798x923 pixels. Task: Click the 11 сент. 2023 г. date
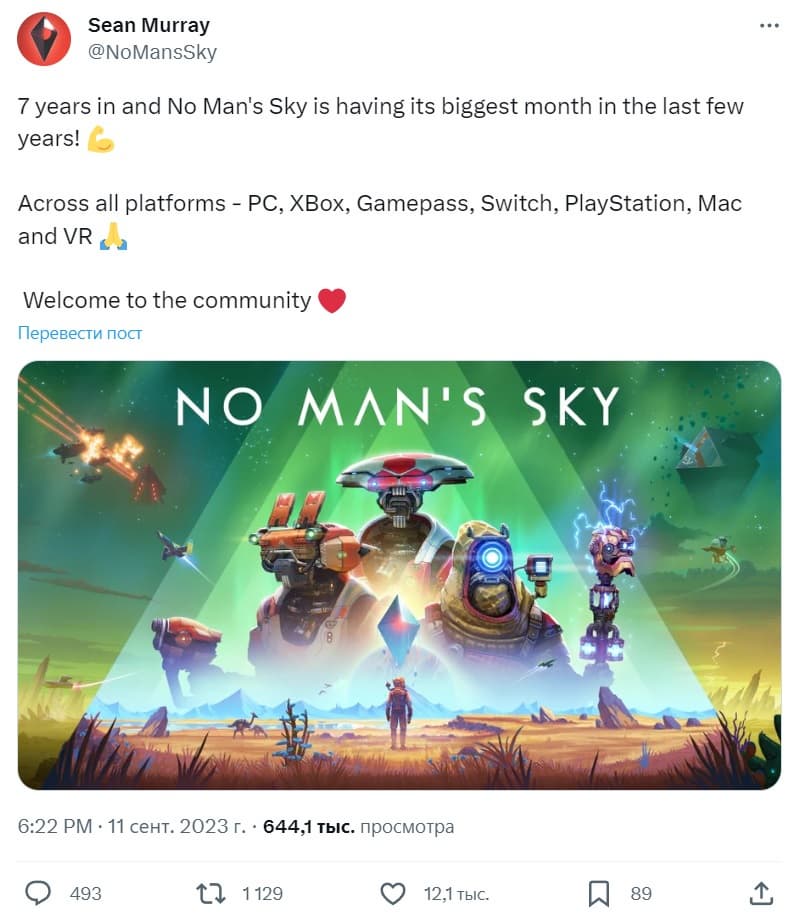pyautogui.click(x=176, y=826)
